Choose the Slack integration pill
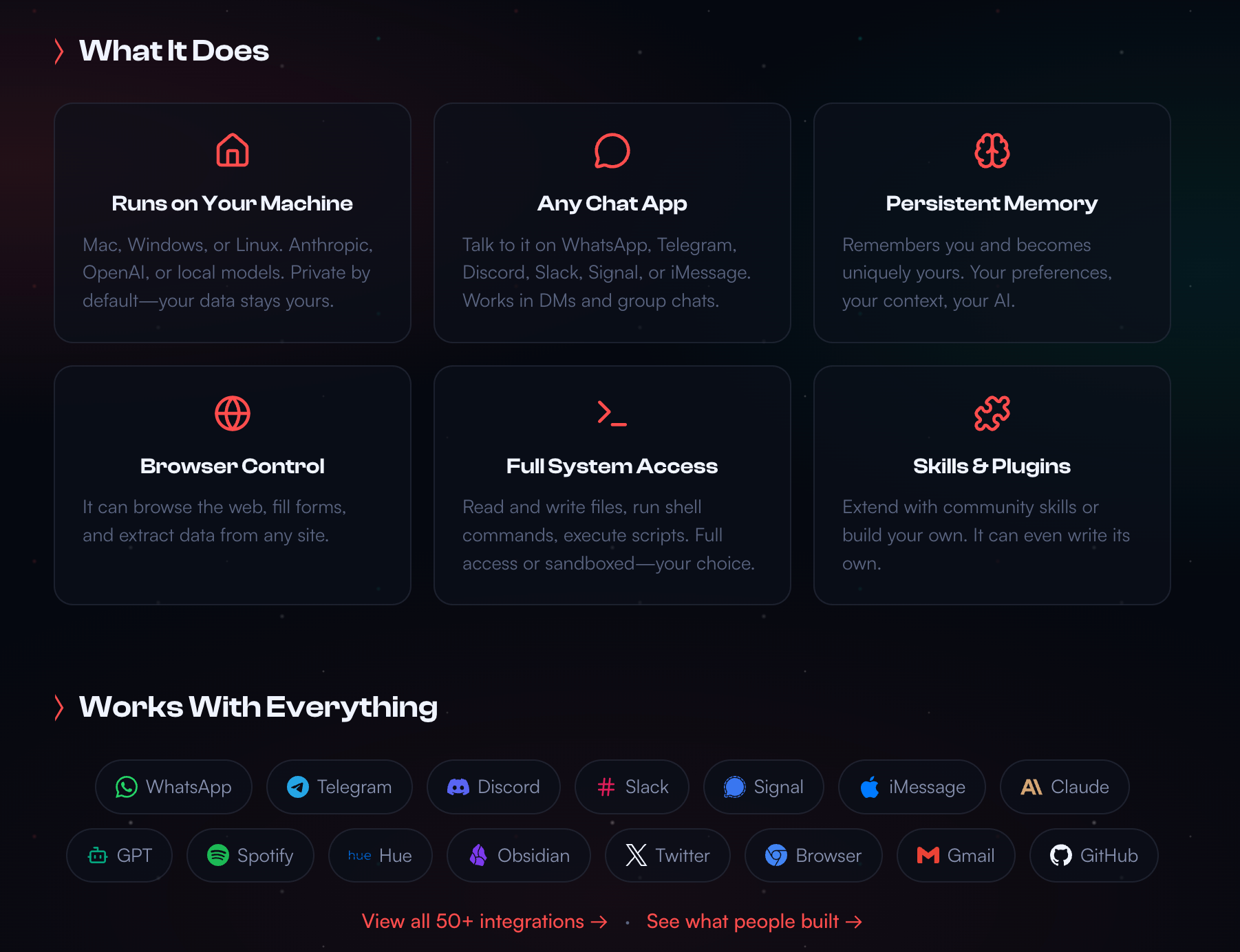The height and width of the screenshot is (952, 1240). [x=632, y=787]
